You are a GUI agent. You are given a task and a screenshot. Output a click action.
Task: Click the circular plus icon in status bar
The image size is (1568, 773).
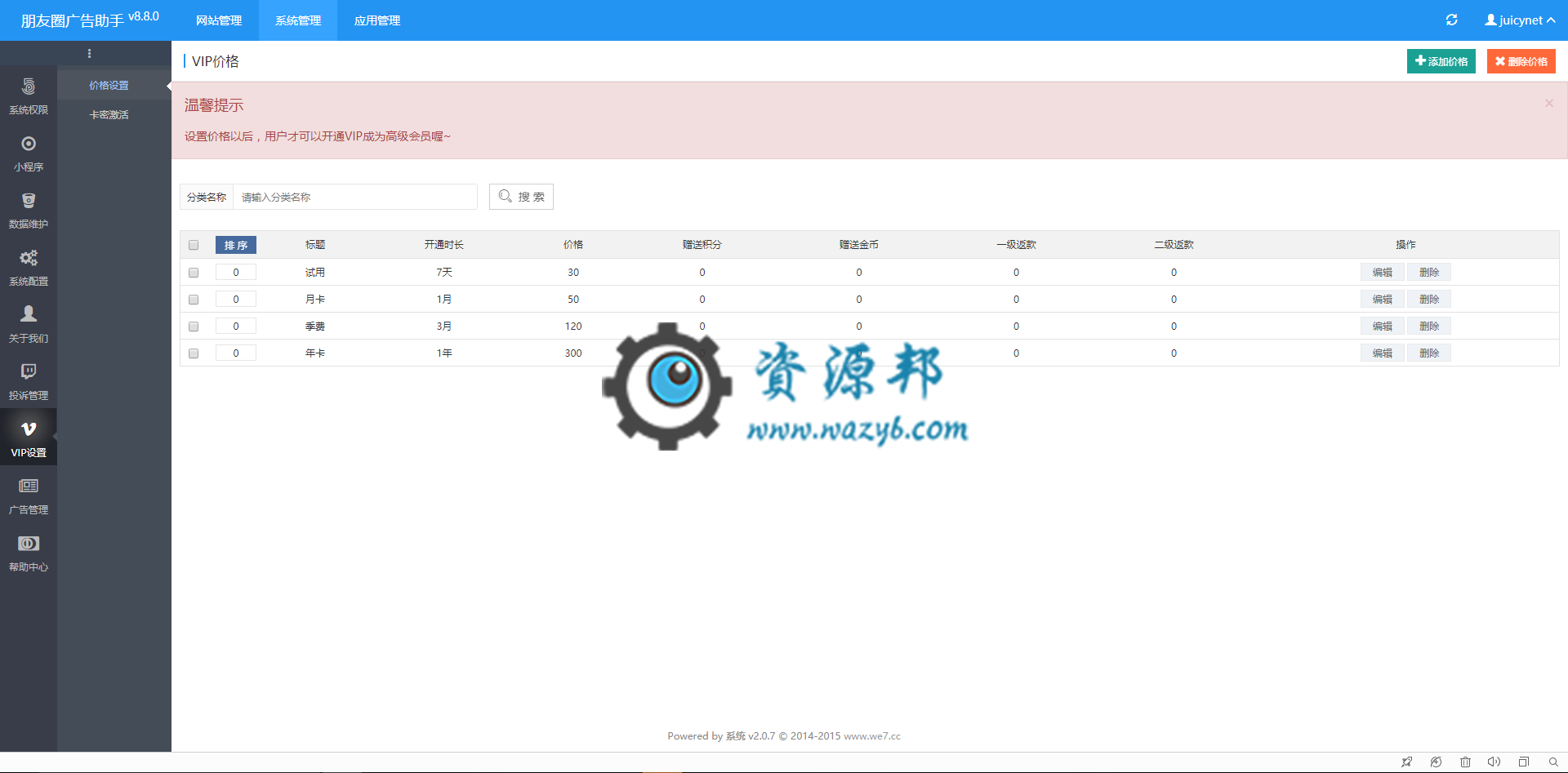pos(1436,762)
